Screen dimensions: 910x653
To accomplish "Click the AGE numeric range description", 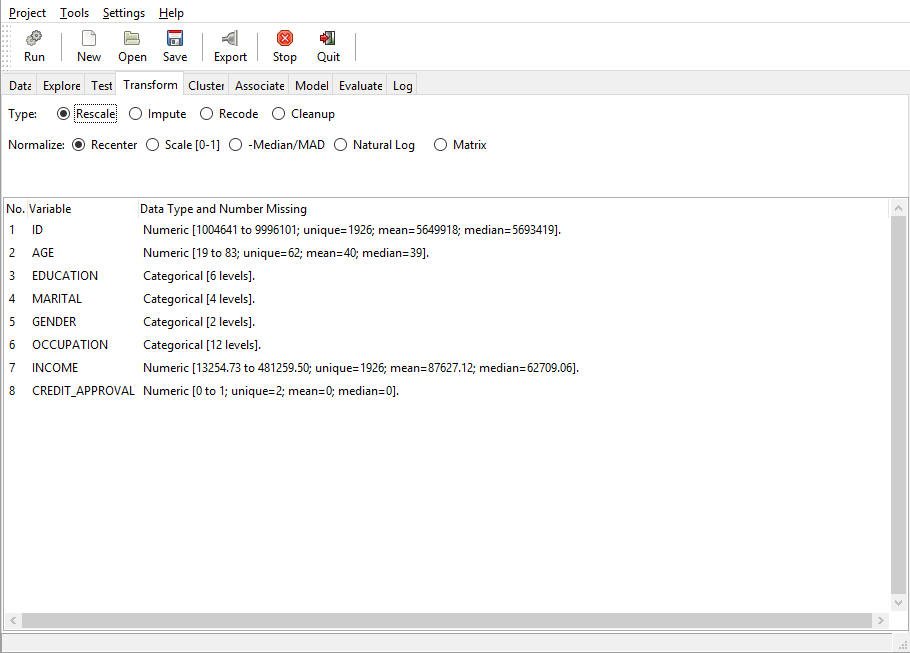I will [286, 253].
